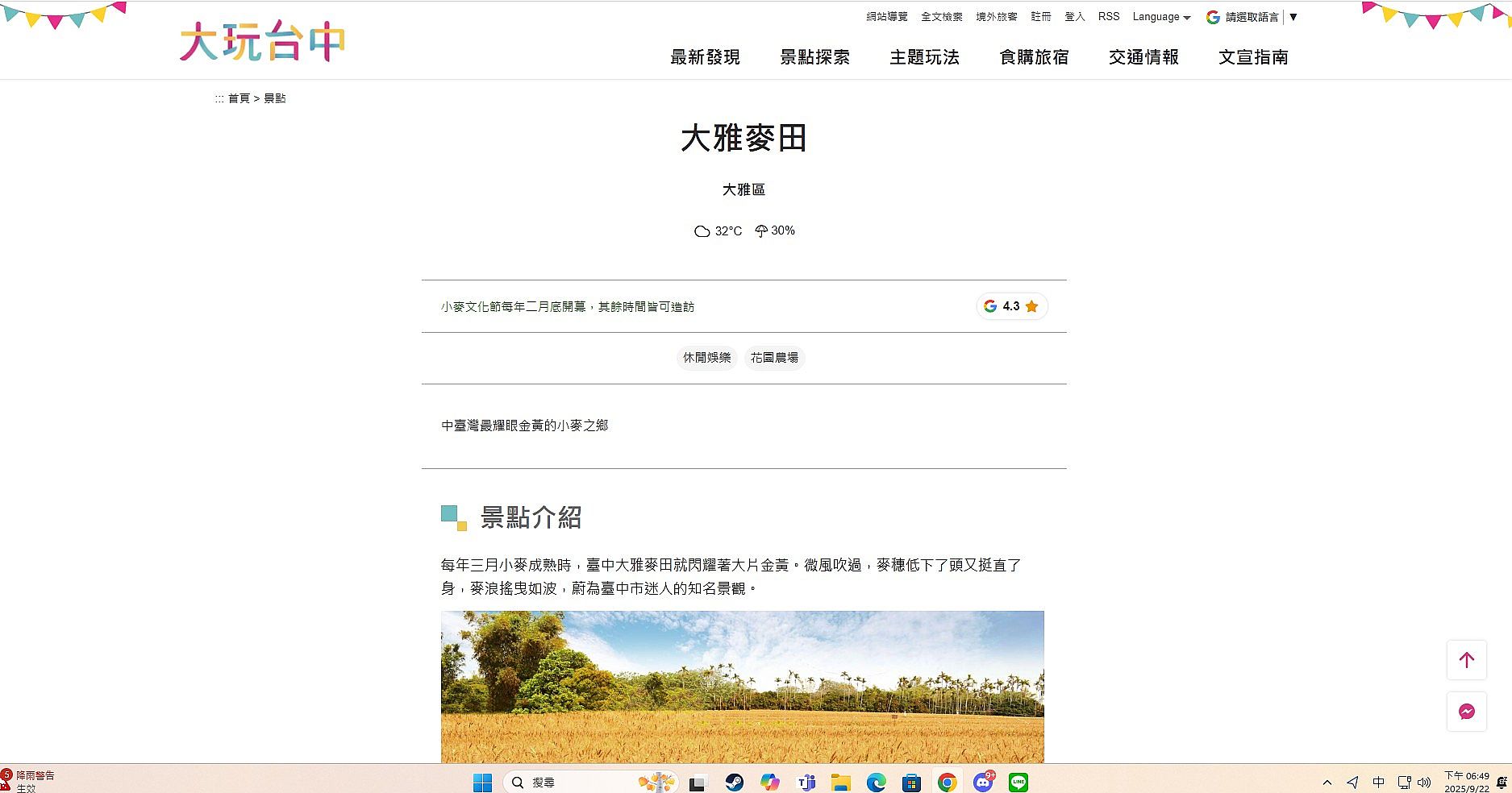The height and width of the screenshot is (793, 1512).
Task: Open Steam from the taskbar
Action: pos(734,783)
